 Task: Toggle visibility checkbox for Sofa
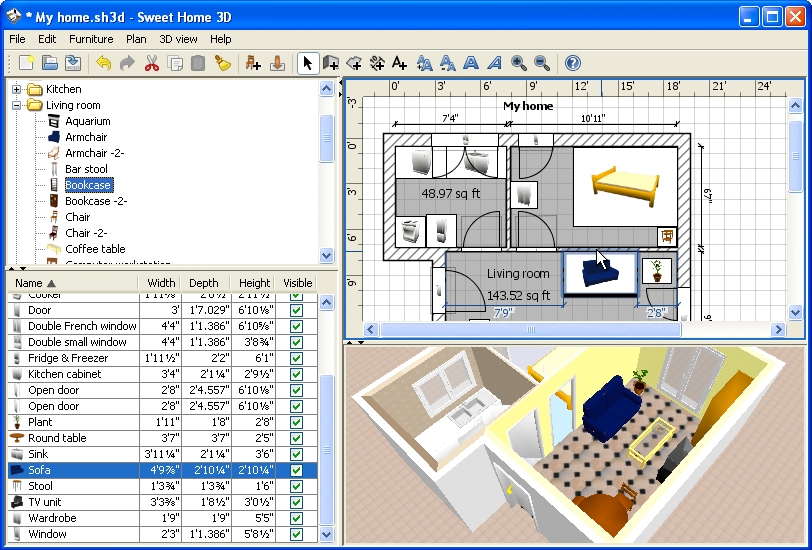tap(297, 470)
